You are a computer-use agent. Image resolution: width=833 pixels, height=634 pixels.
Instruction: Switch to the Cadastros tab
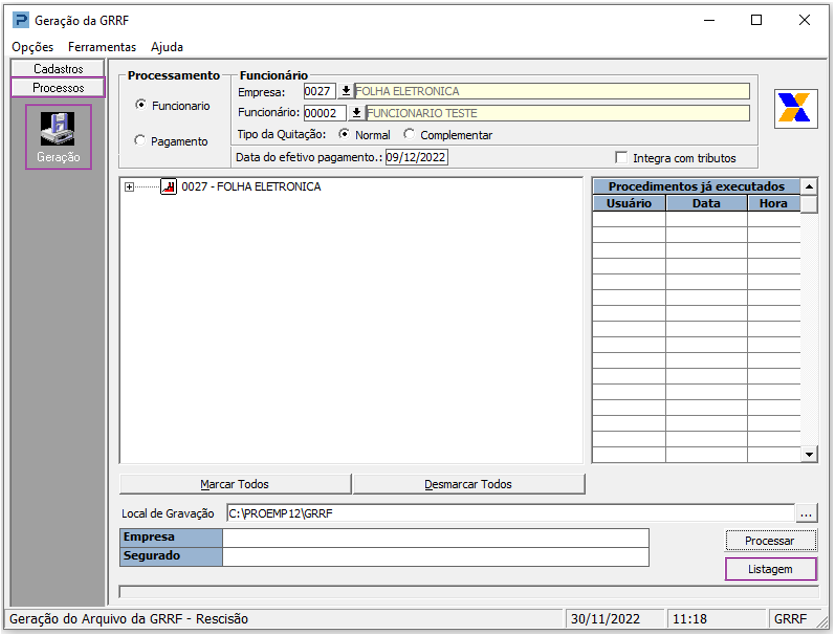(x=58, y=69)
